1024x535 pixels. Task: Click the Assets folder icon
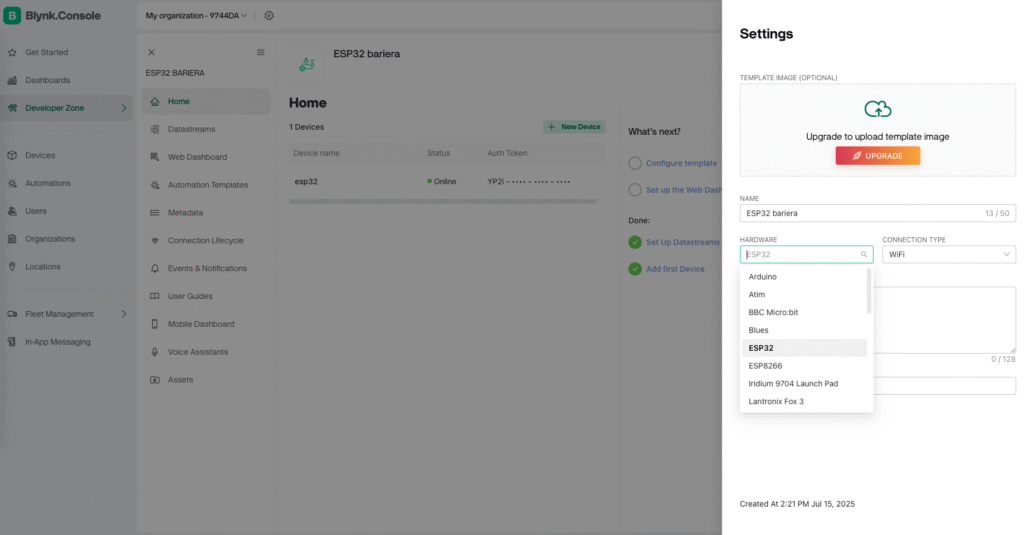click(x=155, y=380)
